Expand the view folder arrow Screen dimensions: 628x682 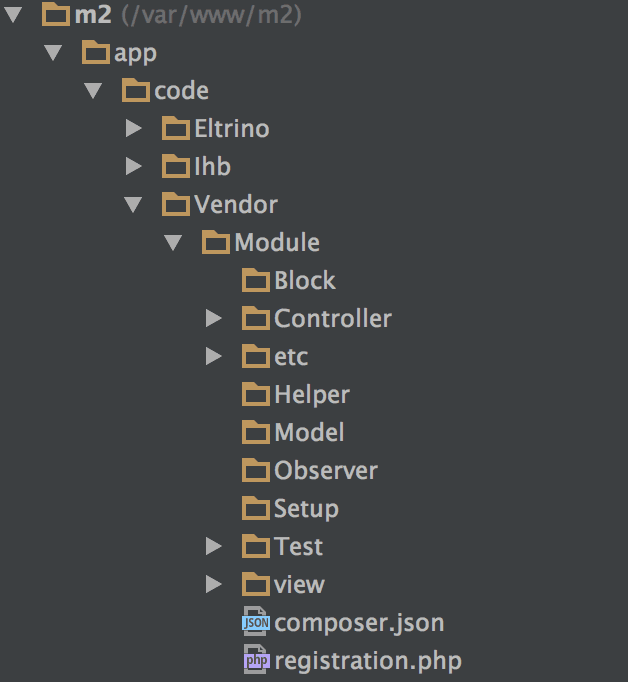pos(214,585)
